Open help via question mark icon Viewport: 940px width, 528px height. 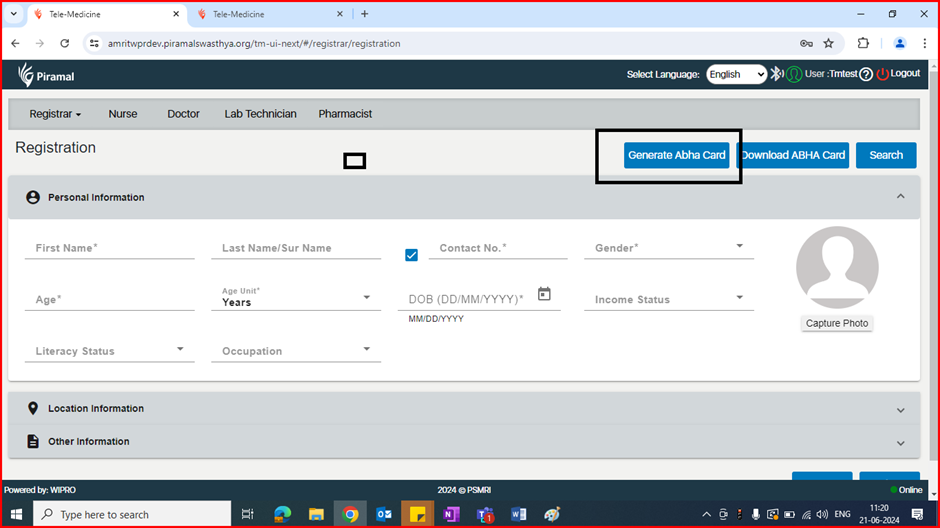(866, 74)
